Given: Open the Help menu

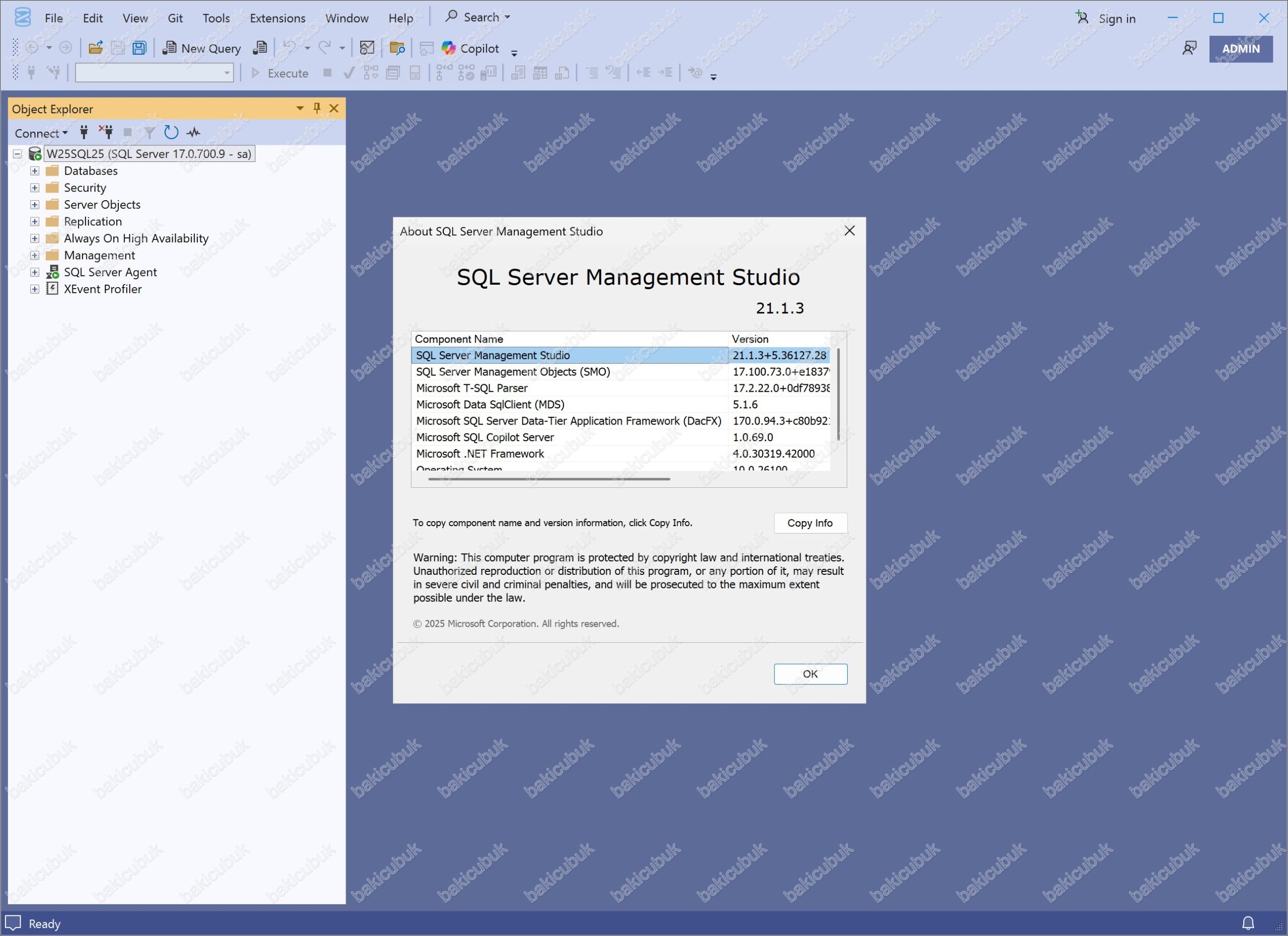Looking at the screenshot, I should tap(401, 18).
